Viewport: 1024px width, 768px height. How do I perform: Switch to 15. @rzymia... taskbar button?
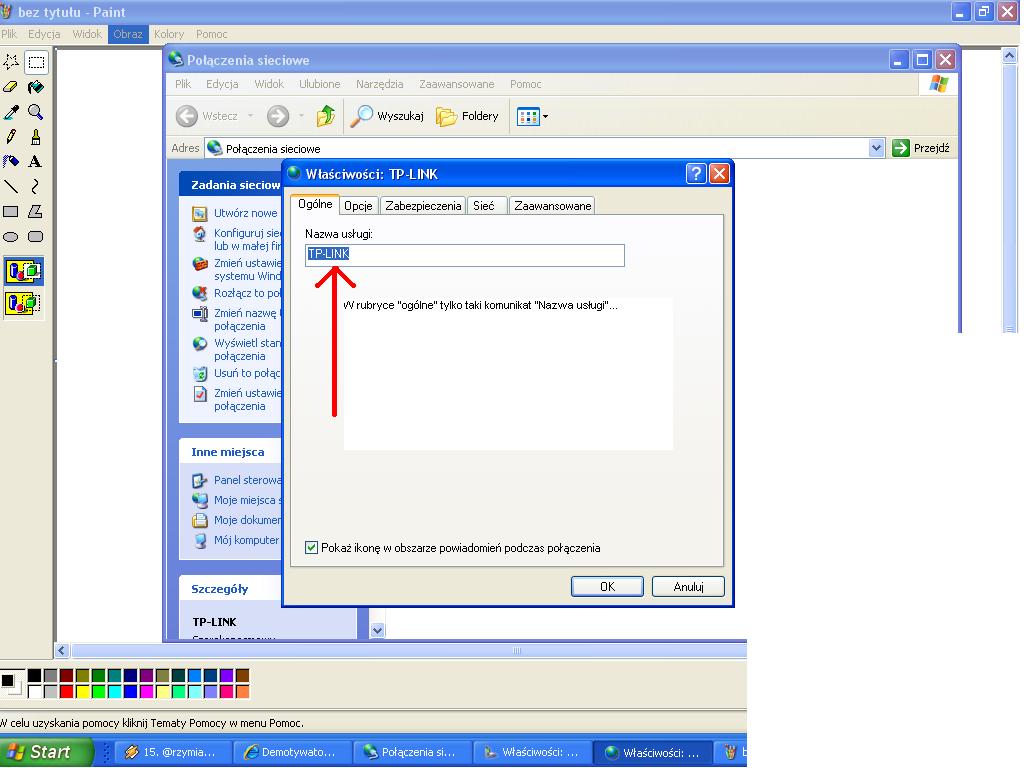[x=173, y=752]
